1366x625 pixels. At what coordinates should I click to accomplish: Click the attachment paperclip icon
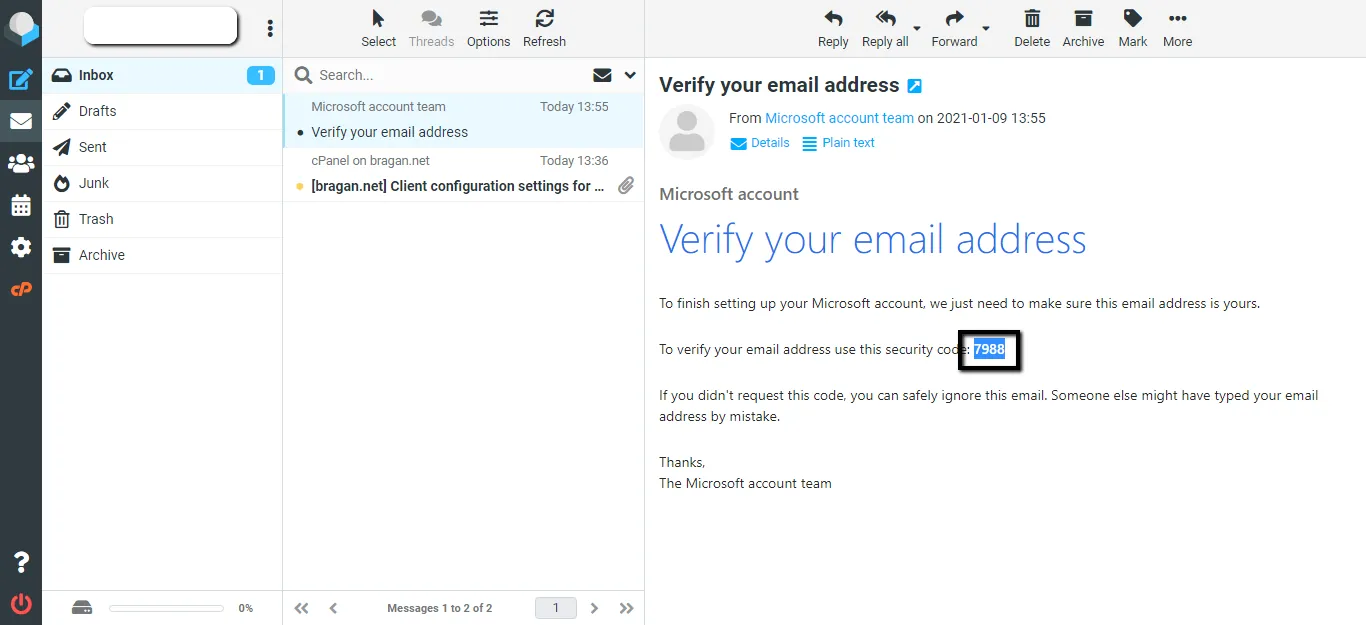click(x=626, y=185)
